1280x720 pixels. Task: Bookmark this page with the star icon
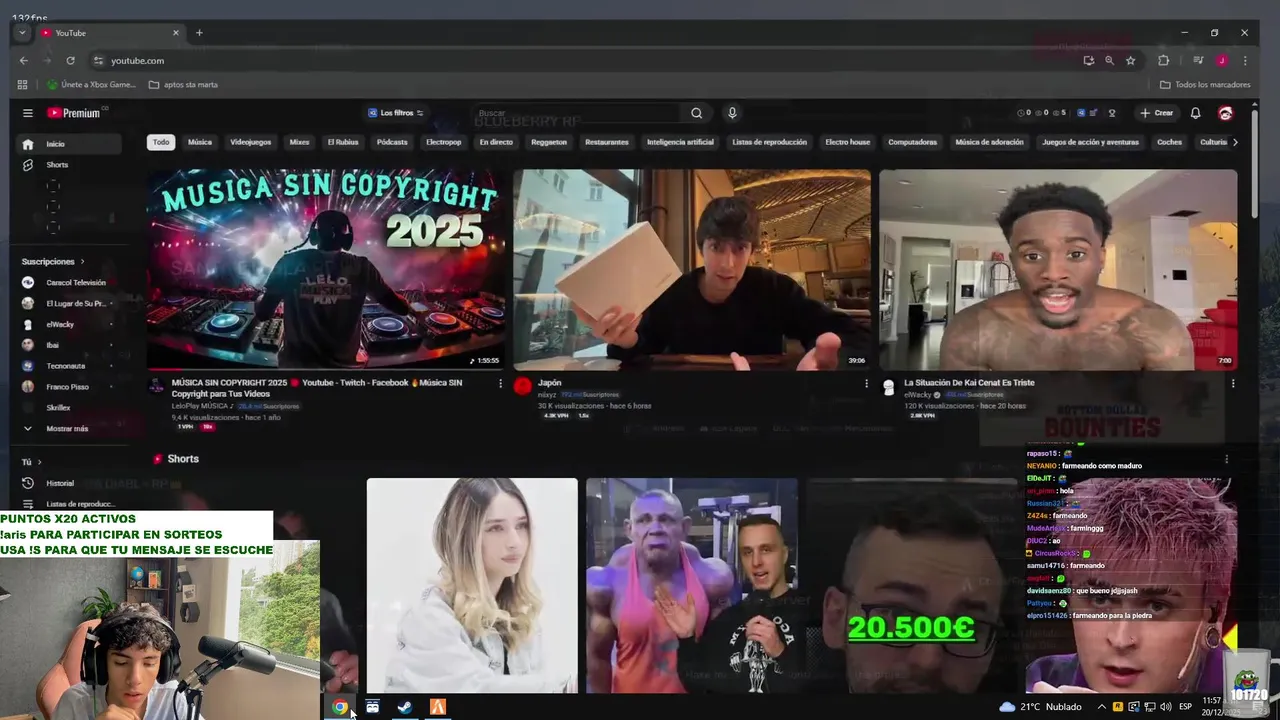1131,60
